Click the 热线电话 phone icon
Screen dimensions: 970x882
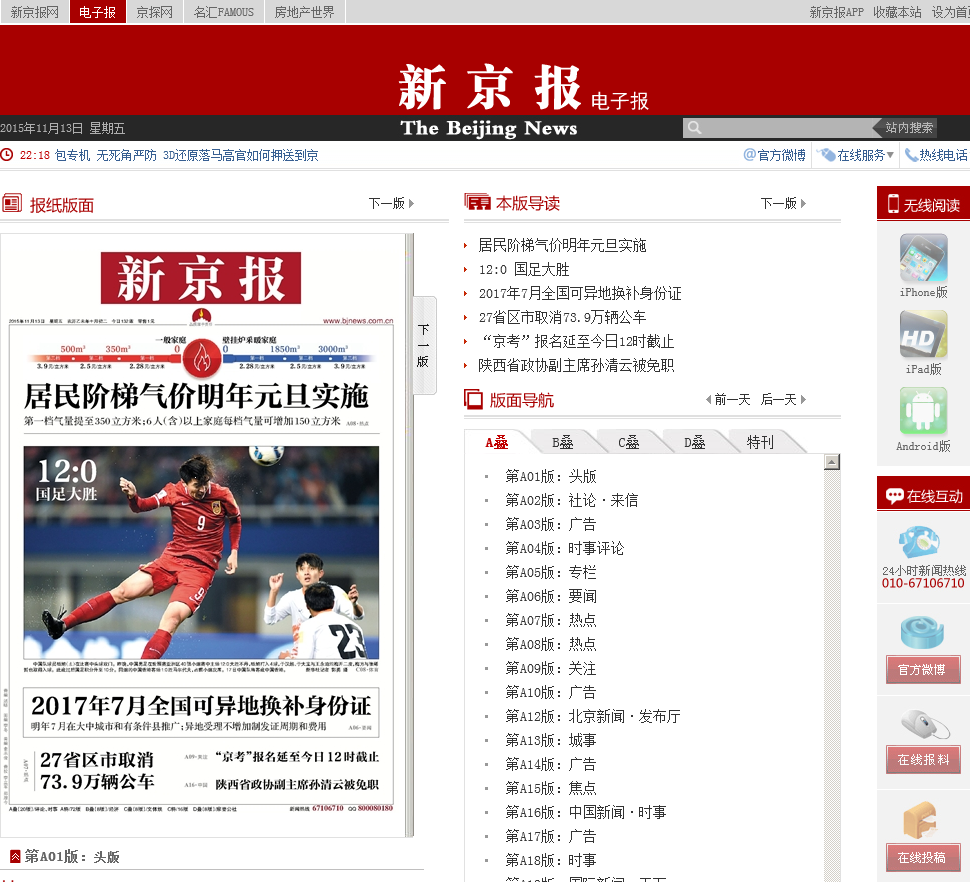tap(911, 155)
